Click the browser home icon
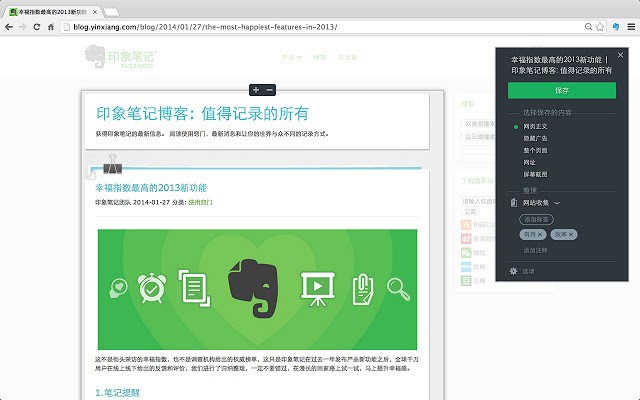 [x=51, y=27]
